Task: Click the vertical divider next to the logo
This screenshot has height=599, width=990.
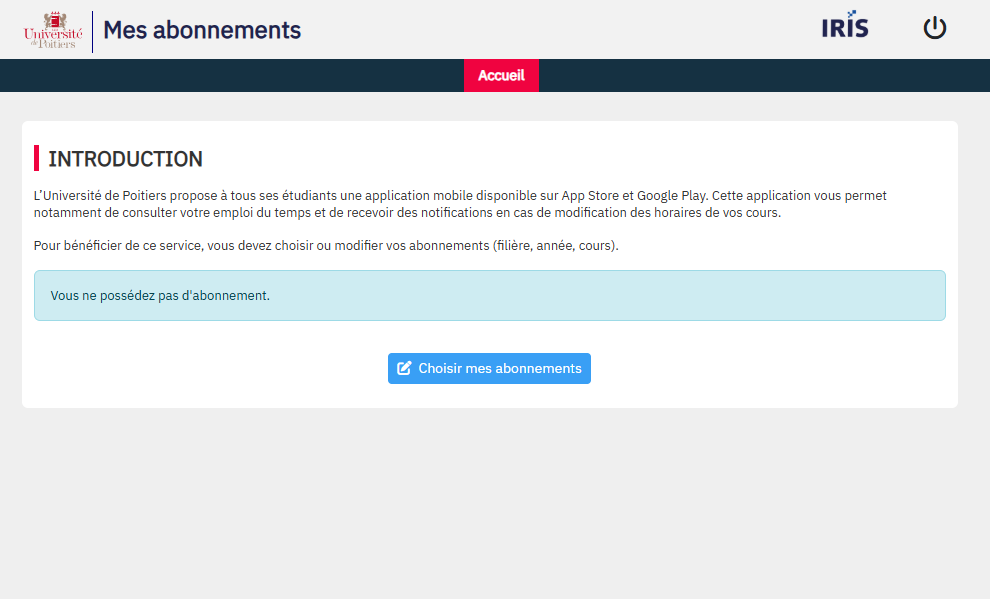Action: [x=92, y=31]
